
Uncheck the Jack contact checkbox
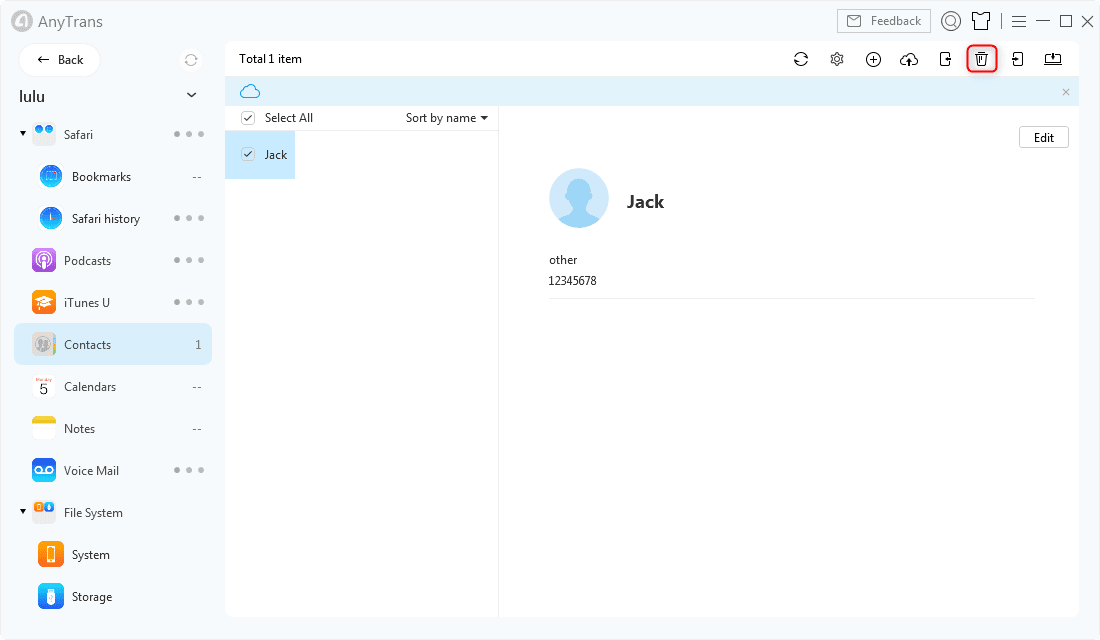click(x=248, y=155)
